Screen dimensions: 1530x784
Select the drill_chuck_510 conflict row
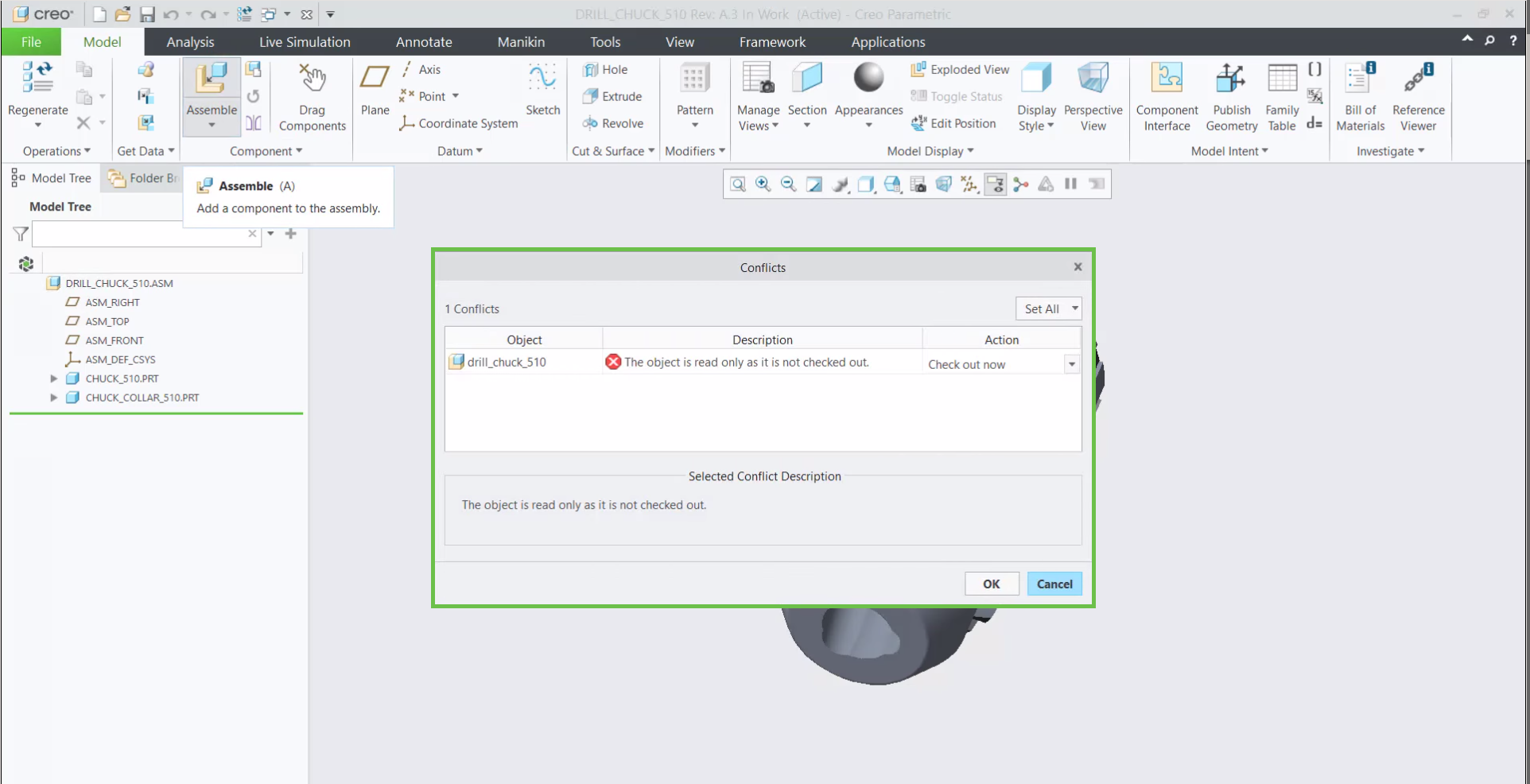pos(763,363)
